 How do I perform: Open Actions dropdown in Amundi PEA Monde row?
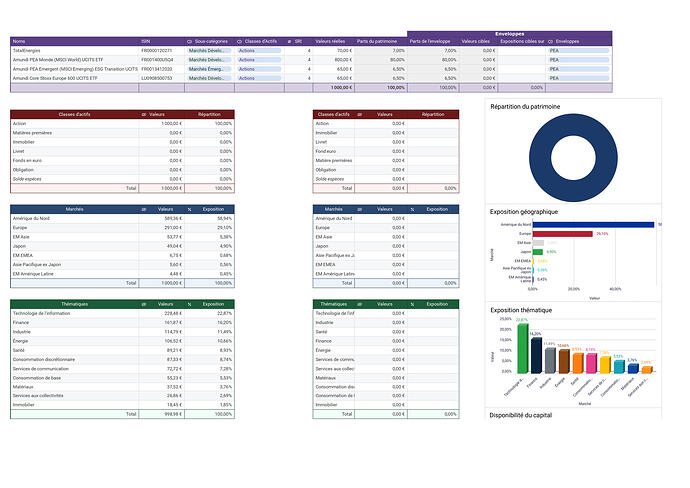click(259, 60)
